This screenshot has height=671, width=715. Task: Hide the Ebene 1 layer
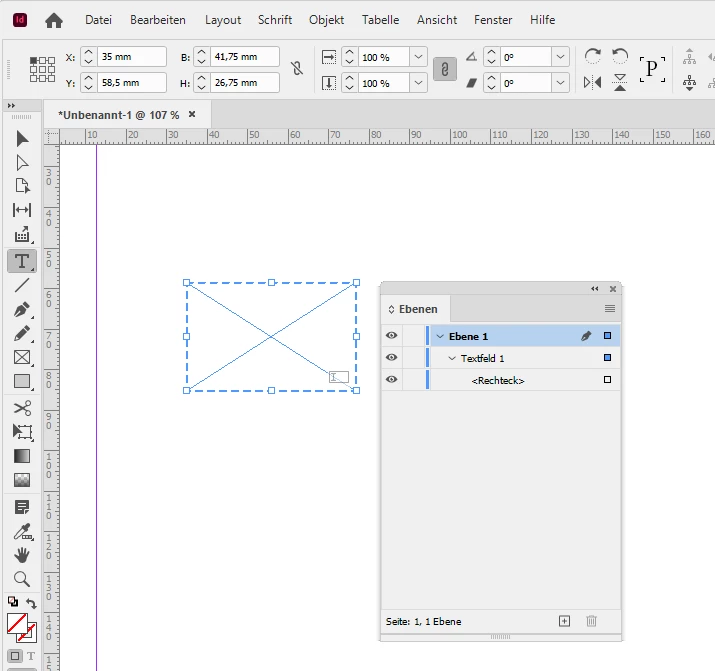click(391, 336)
